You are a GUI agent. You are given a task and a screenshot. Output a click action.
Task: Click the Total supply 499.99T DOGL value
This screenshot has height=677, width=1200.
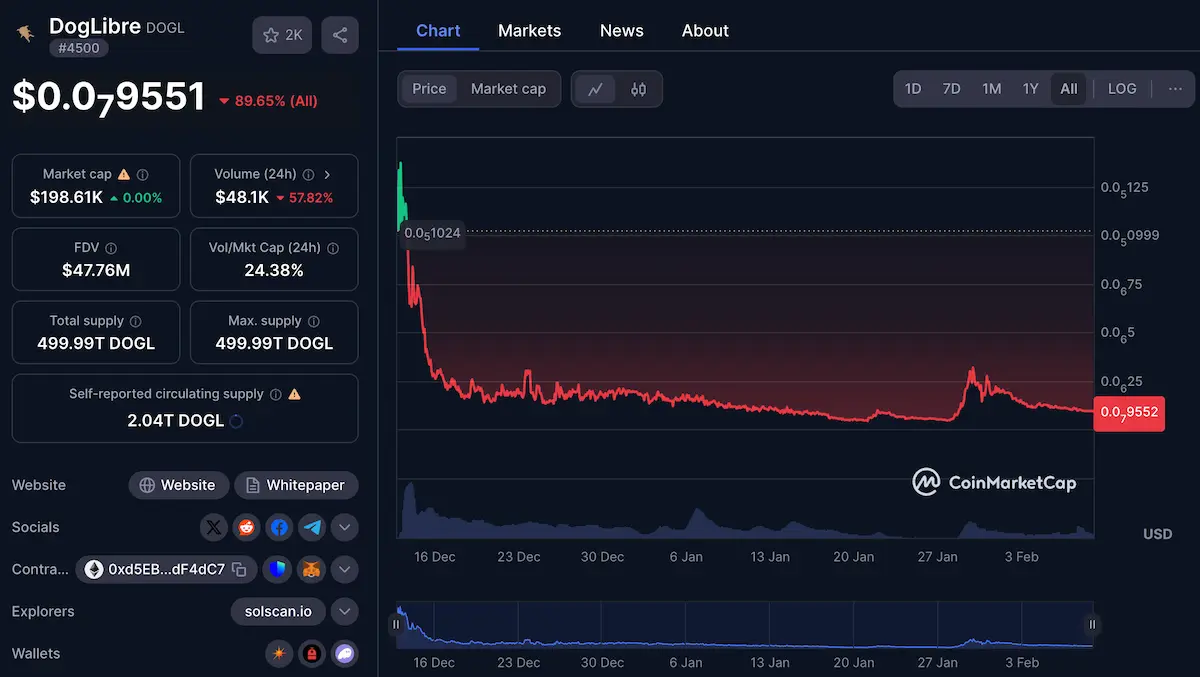coord(96,343)
